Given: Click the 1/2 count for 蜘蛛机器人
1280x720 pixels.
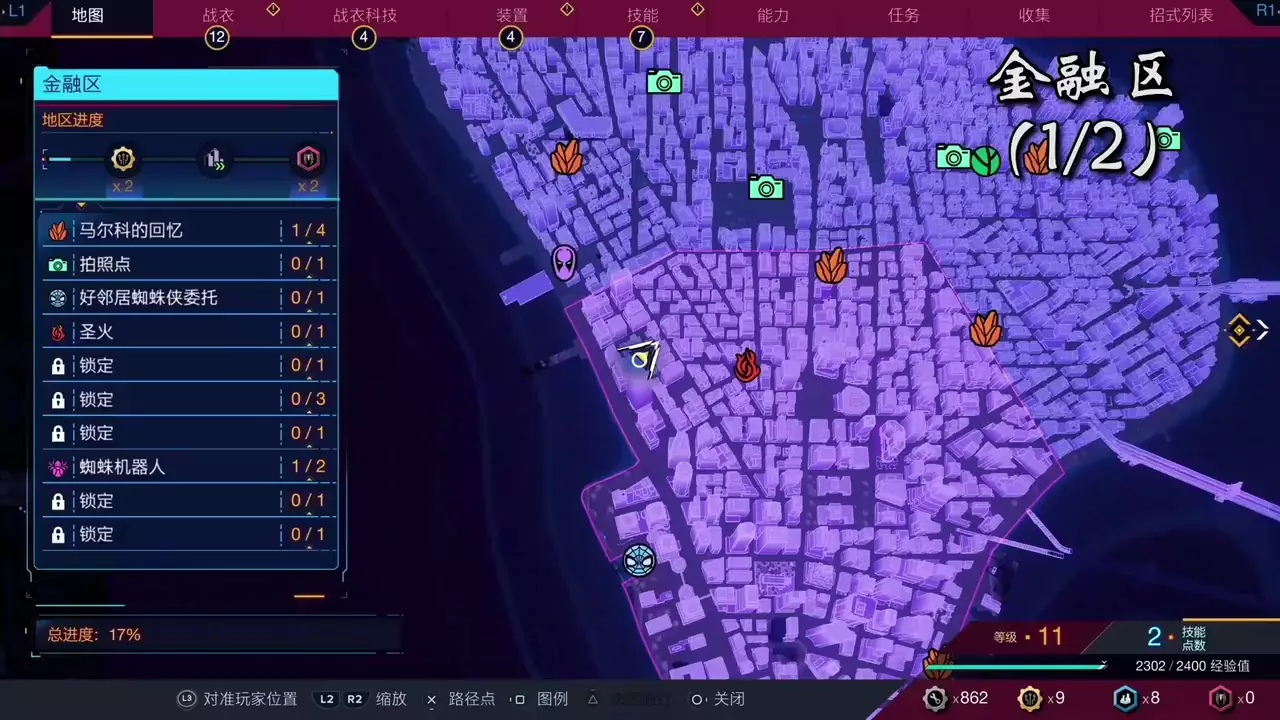Looking at the screenshot, I should point(308,467).
